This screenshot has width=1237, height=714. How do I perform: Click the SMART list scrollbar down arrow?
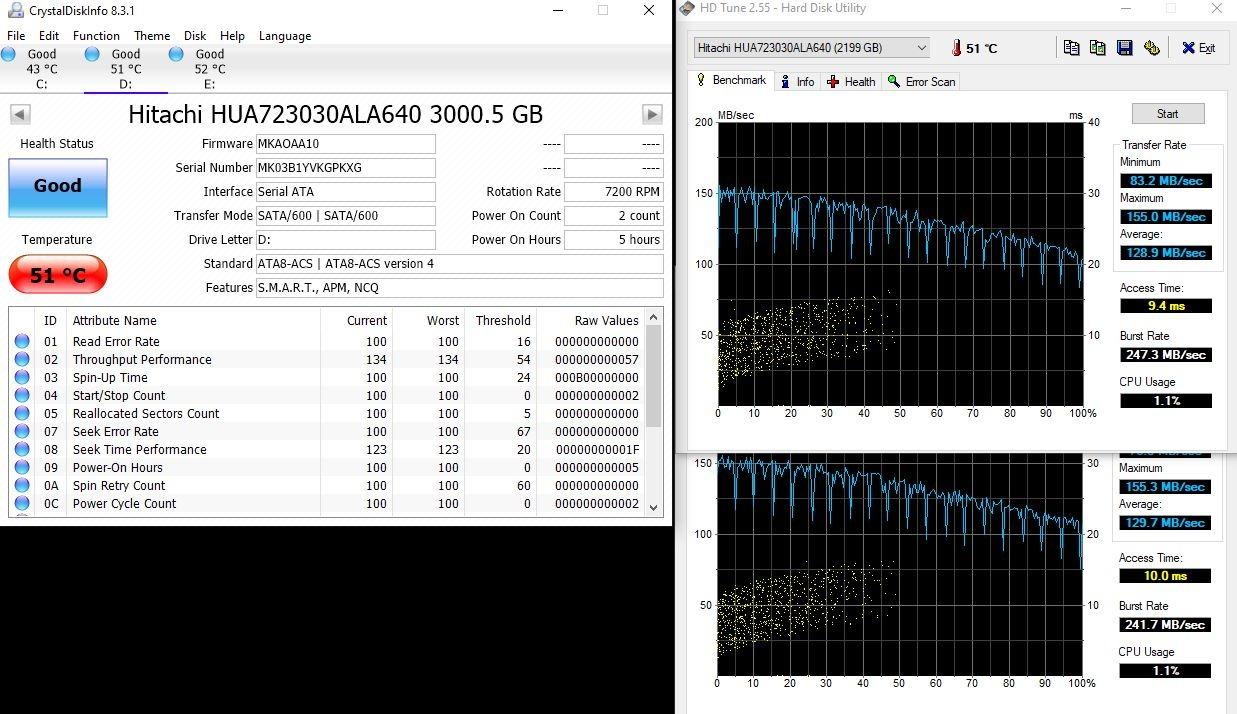coord(655,507)
